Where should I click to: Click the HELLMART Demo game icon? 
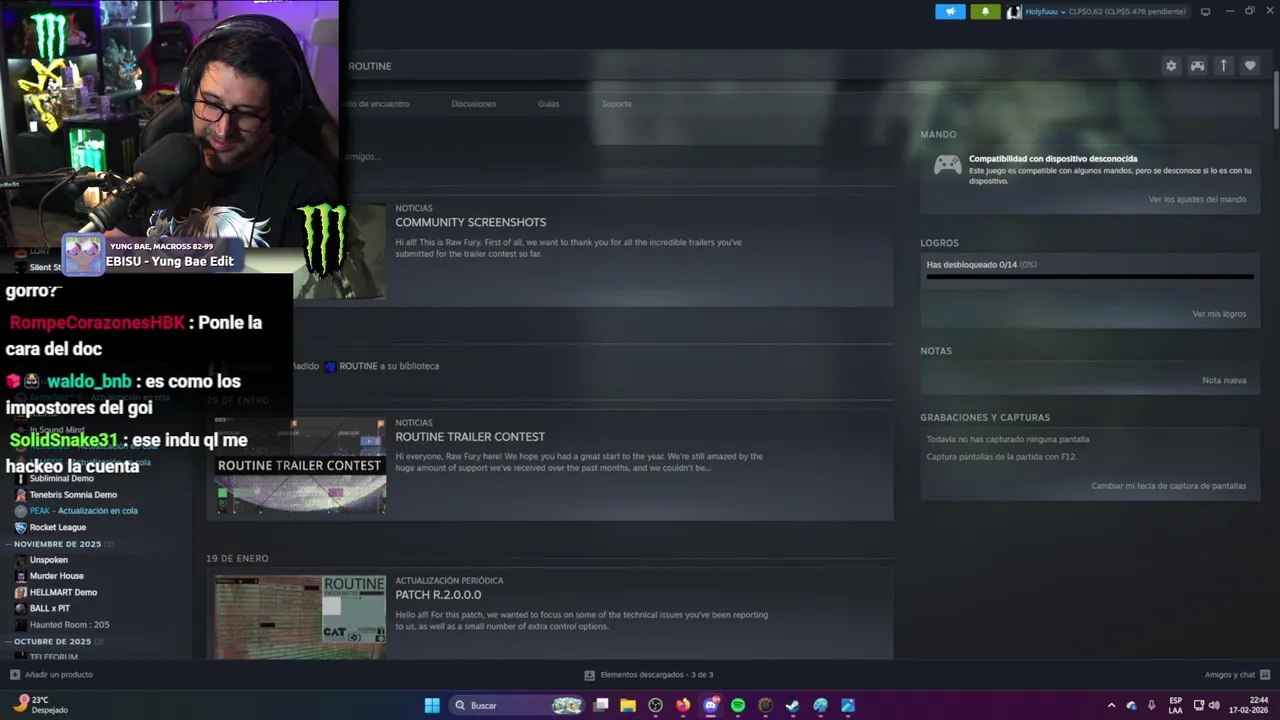point(21,593)
